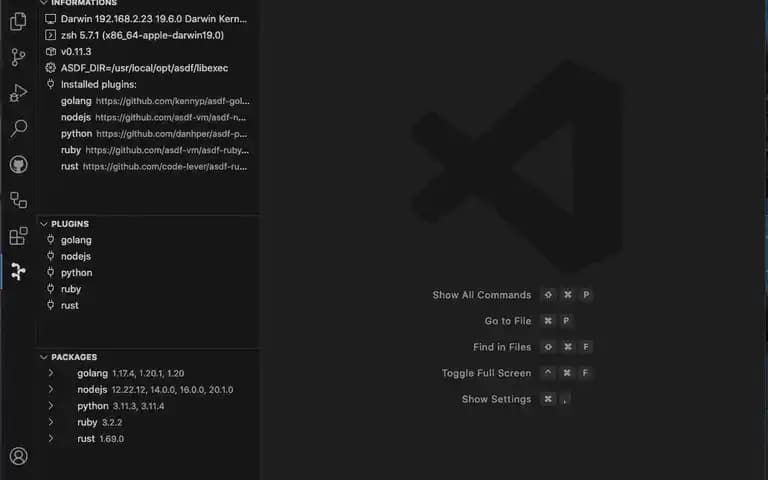Click the terminal icon beside zsh 5.7.1

[x=50, y=35]
